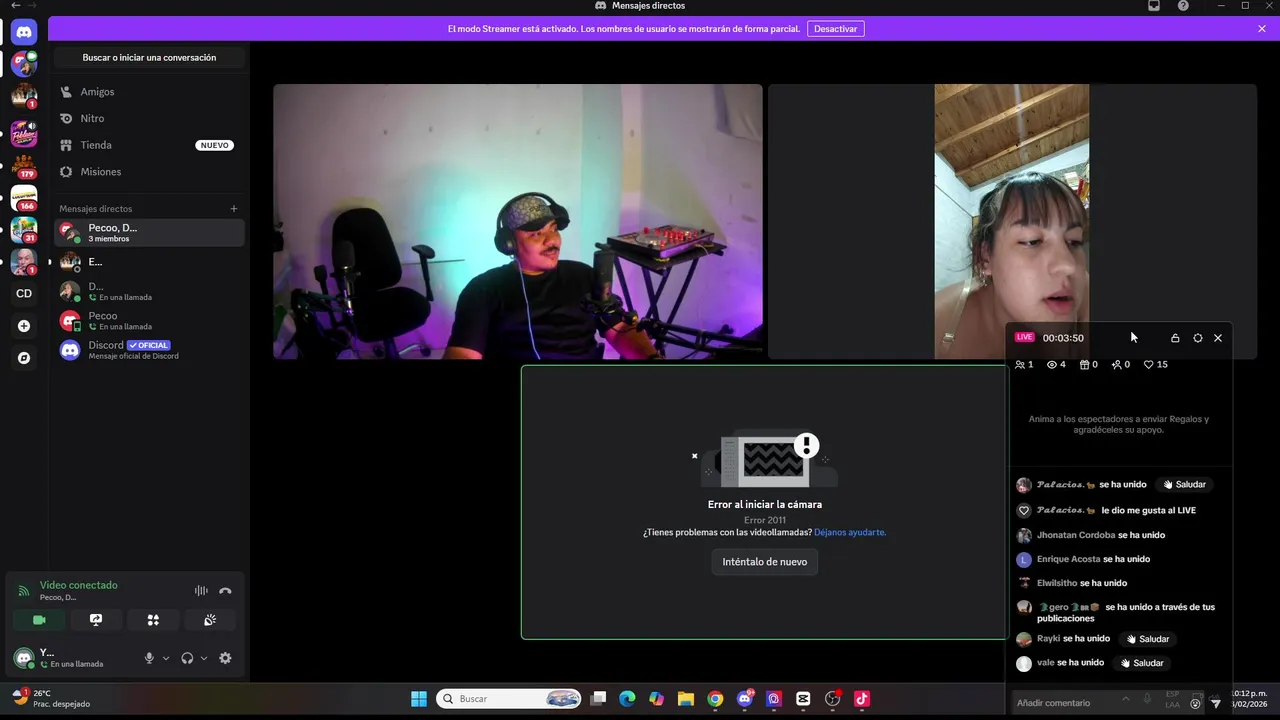This screenshot has height=720, width=1280.
Task: Open File Explorer from taskbar
Action: (686, 699)
